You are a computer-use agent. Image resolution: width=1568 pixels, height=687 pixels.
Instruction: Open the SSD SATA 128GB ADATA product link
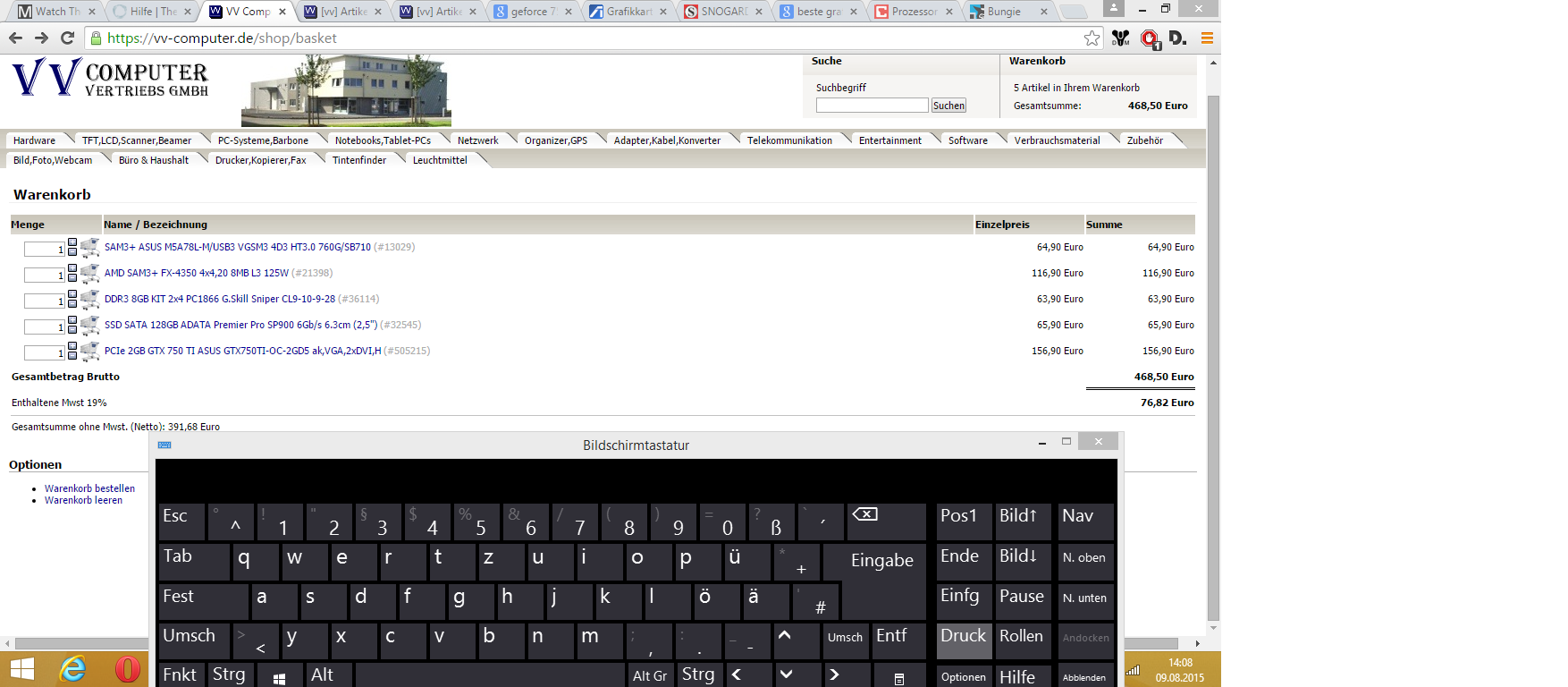240,325
